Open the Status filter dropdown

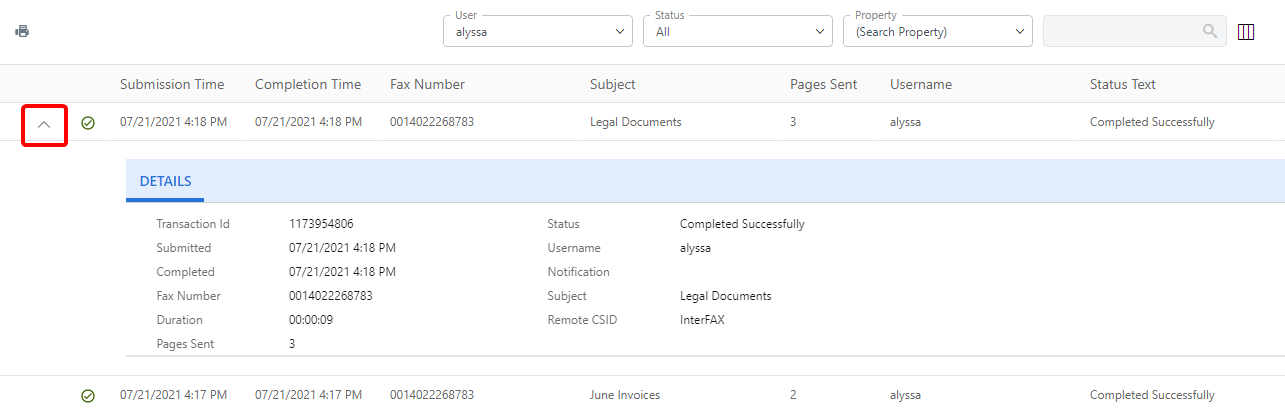pyautogui.click(x=738, y=32)
